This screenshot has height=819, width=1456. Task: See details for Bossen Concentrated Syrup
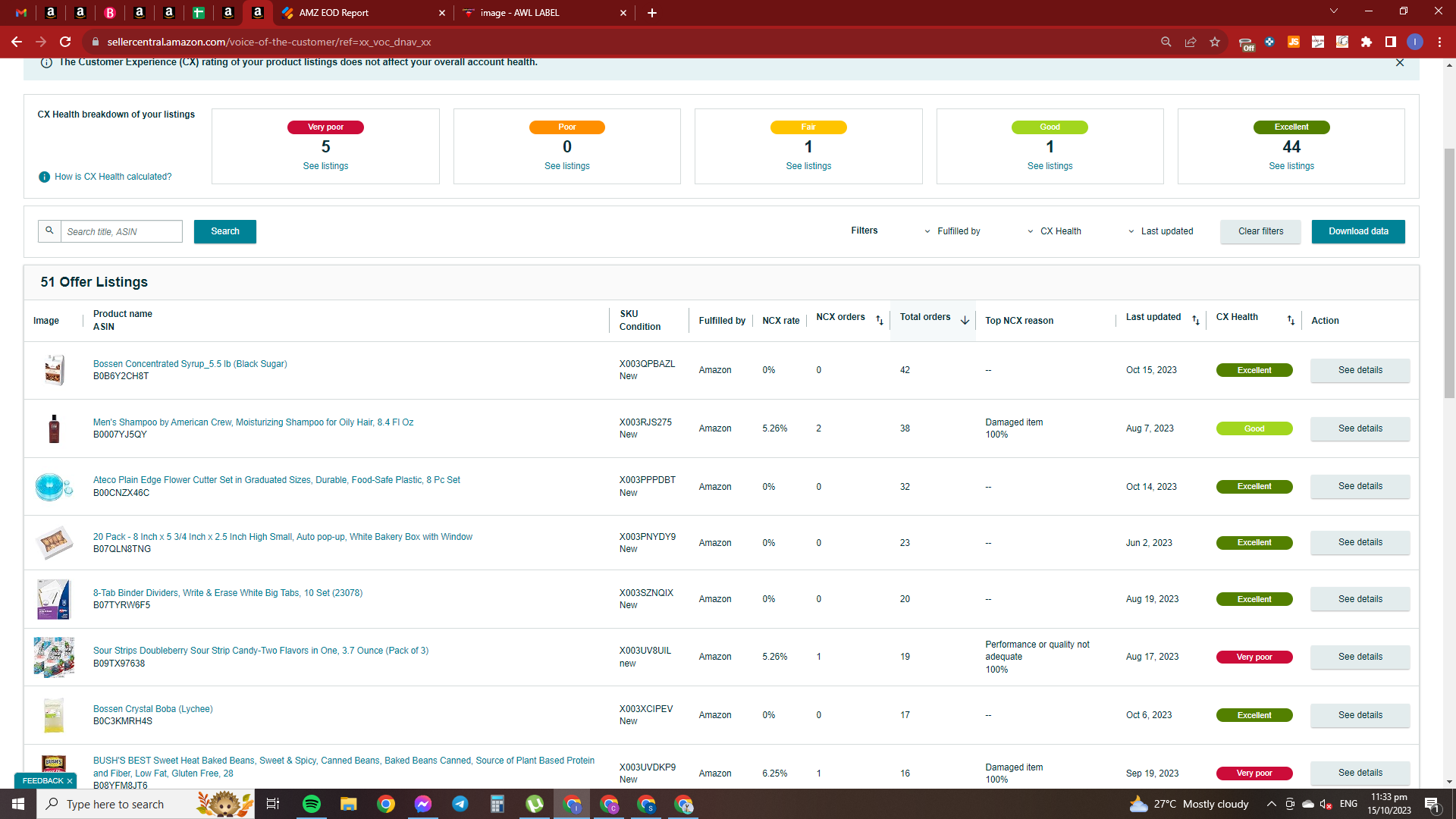pyautogui.click(x=1360, y=370)
